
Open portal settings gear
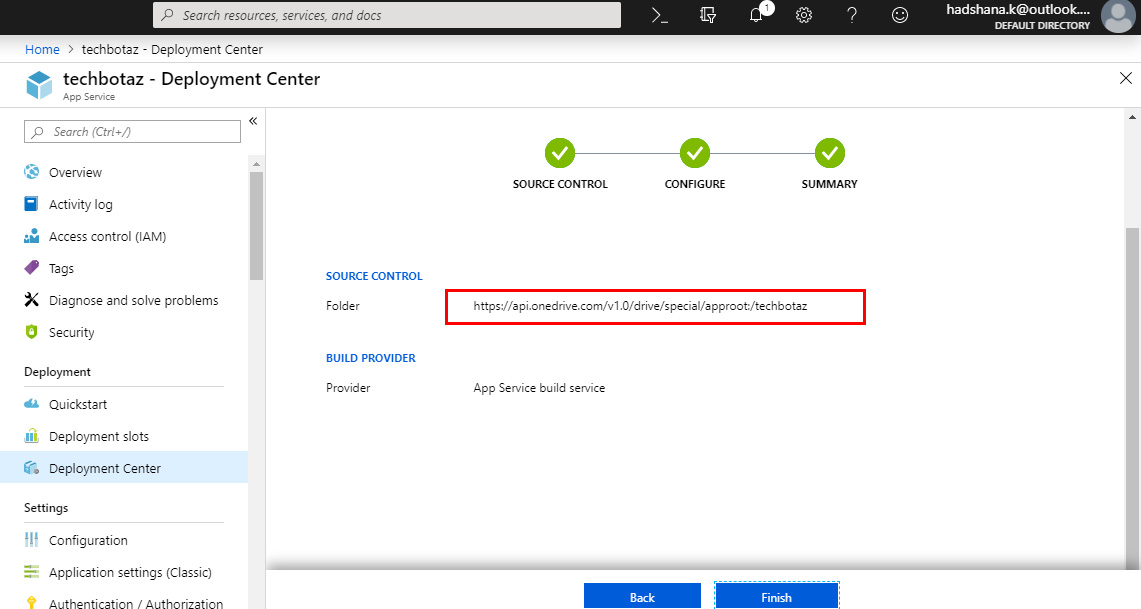pyautogui.click(x=803, y=15)
